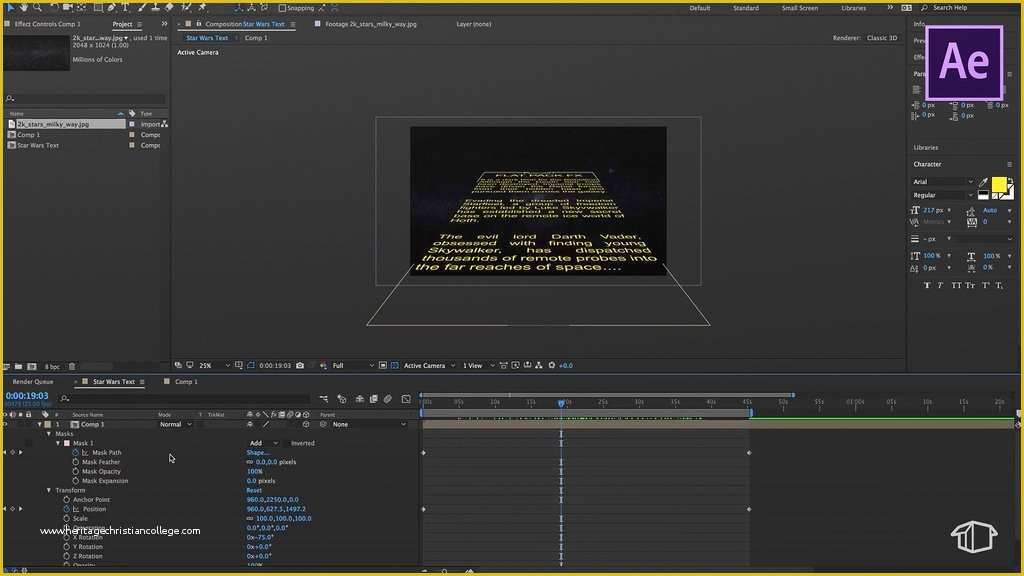Viewport: 1024px width, 576px height.
Task: Select the Type text tool
Action: [x=125, y=7]
